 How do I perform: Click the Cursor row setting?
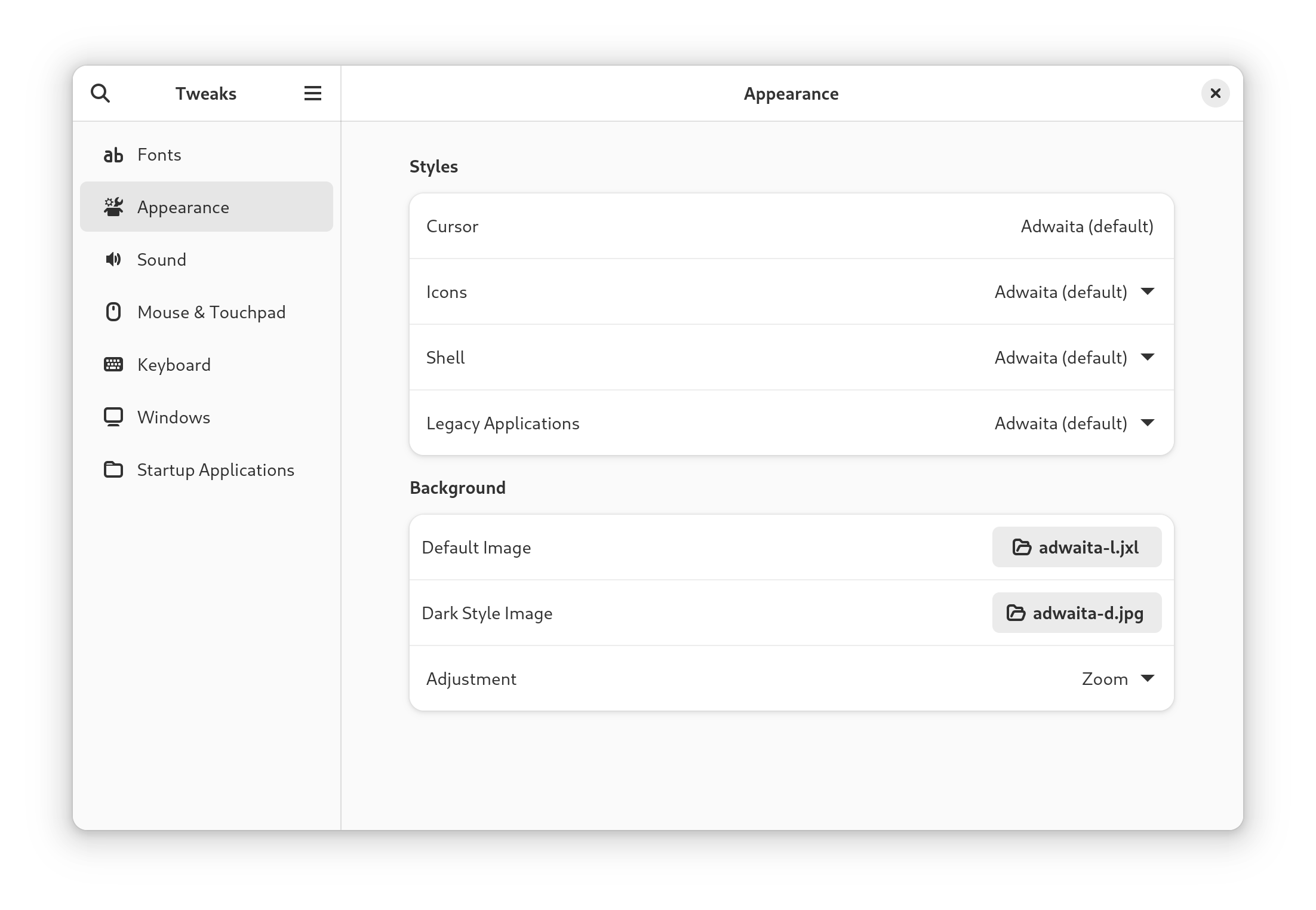click(791, 226)
